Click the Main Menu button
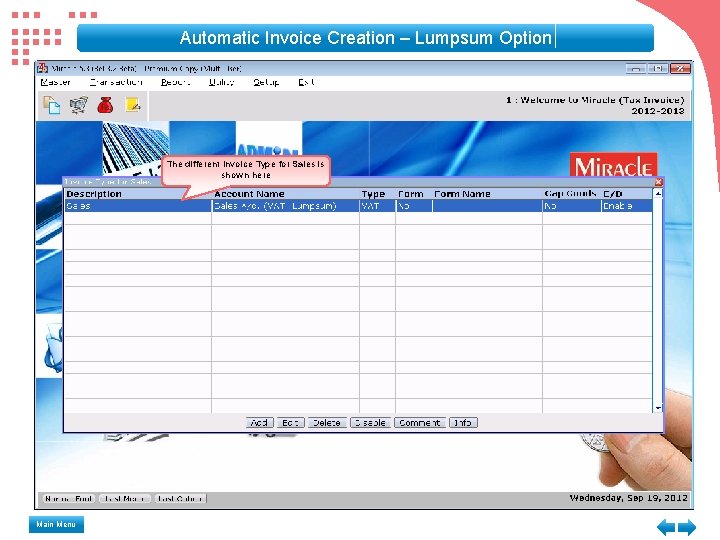The height and width of the screenshot is (540, 720). coord(56,524)
